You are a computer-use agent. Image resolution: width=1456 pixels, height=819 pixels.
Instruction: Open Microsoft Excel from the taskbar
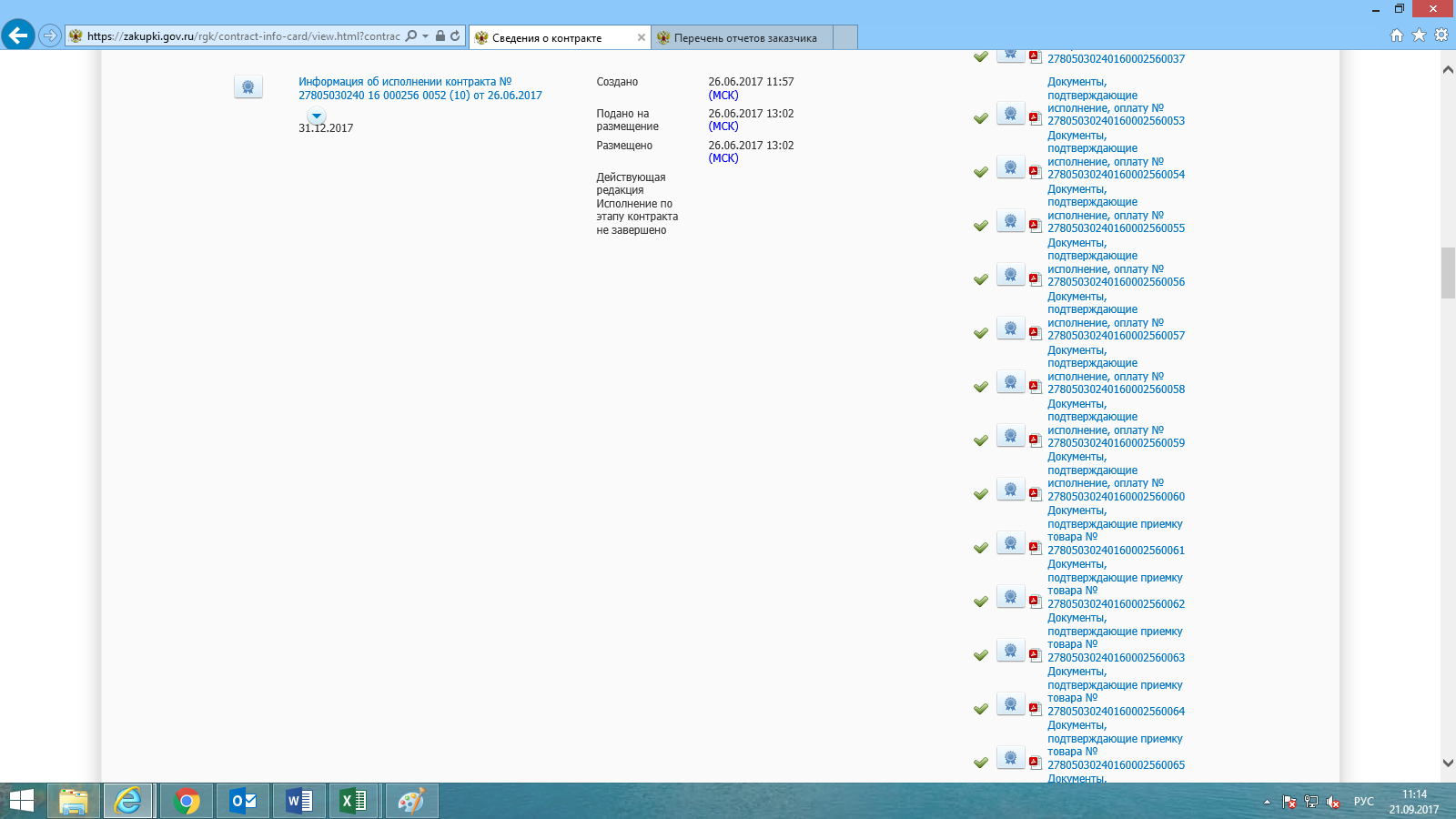pos(354,802)
